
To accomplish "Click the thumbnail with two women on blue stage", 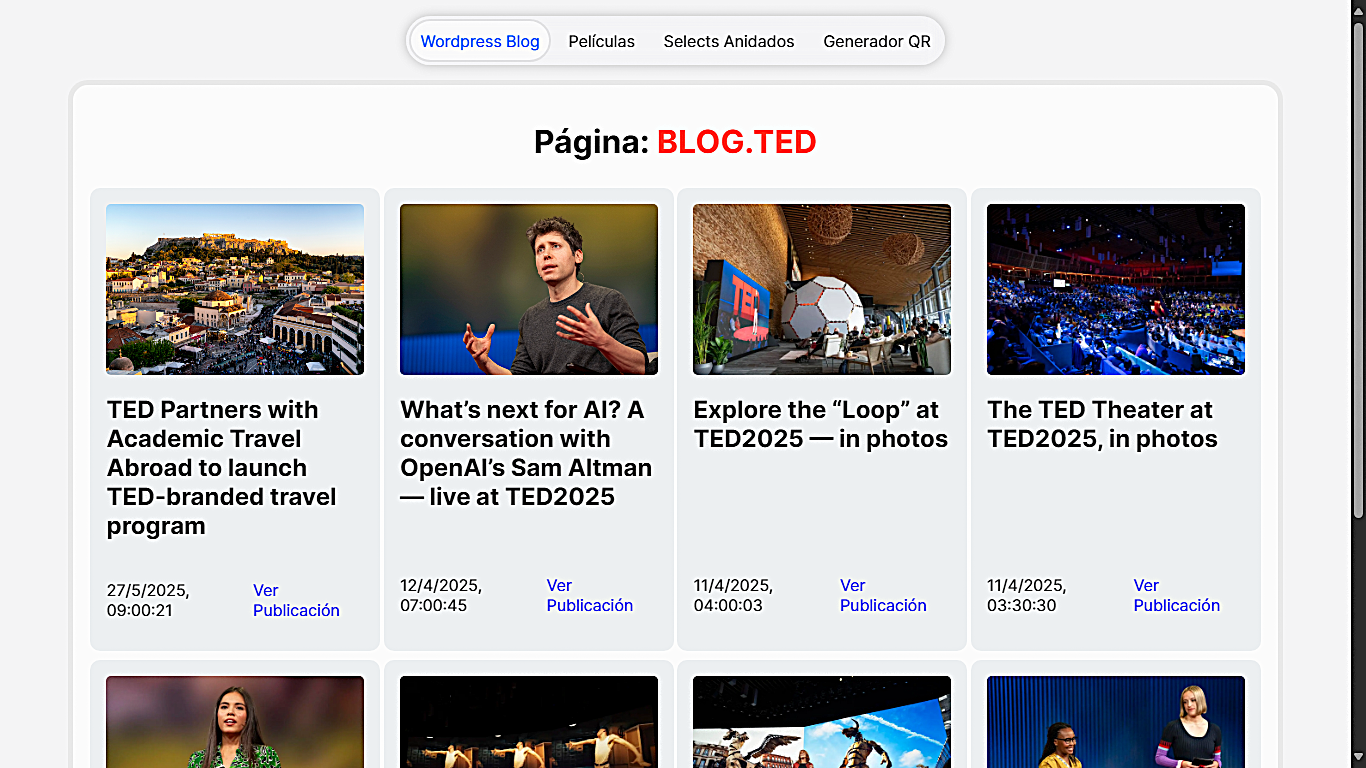I will (1116, 722).
